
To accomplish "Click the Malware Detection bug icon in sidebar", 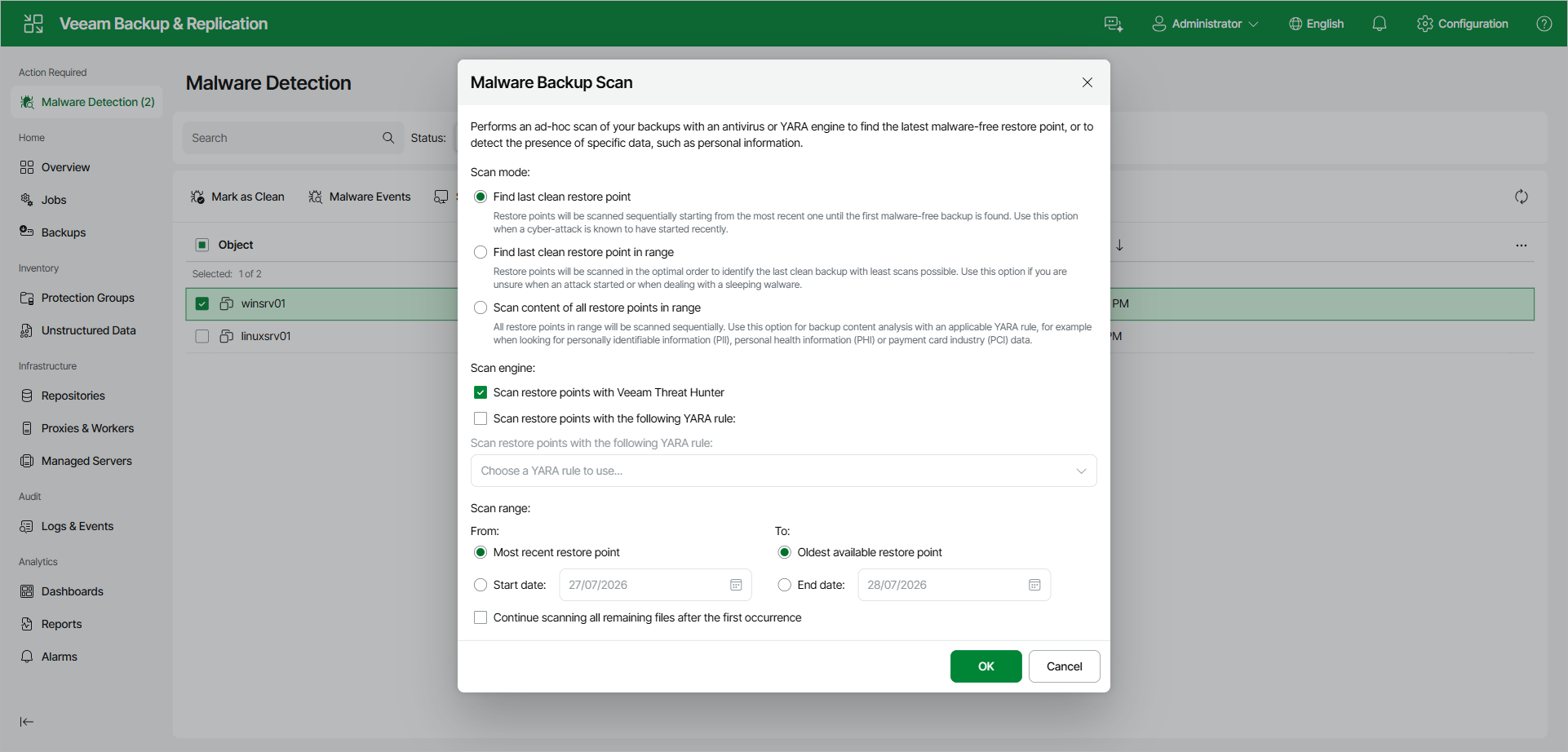I will [x=27, y=102].
